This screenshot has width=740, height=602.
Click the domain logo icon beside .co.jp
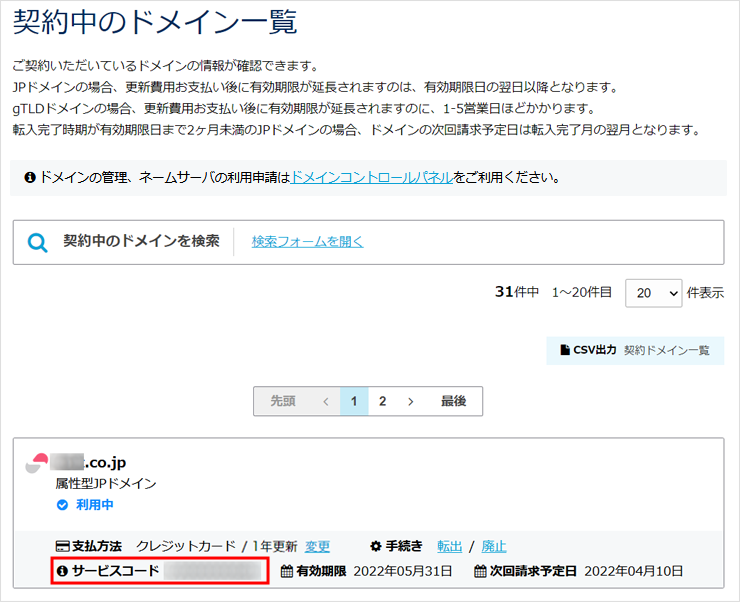pos(37,463)
